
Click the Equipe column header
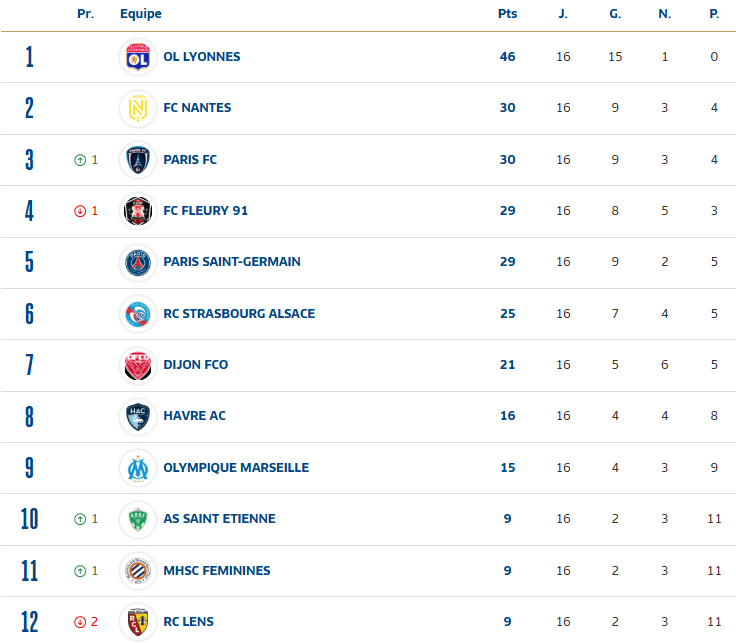pos(140,14)
